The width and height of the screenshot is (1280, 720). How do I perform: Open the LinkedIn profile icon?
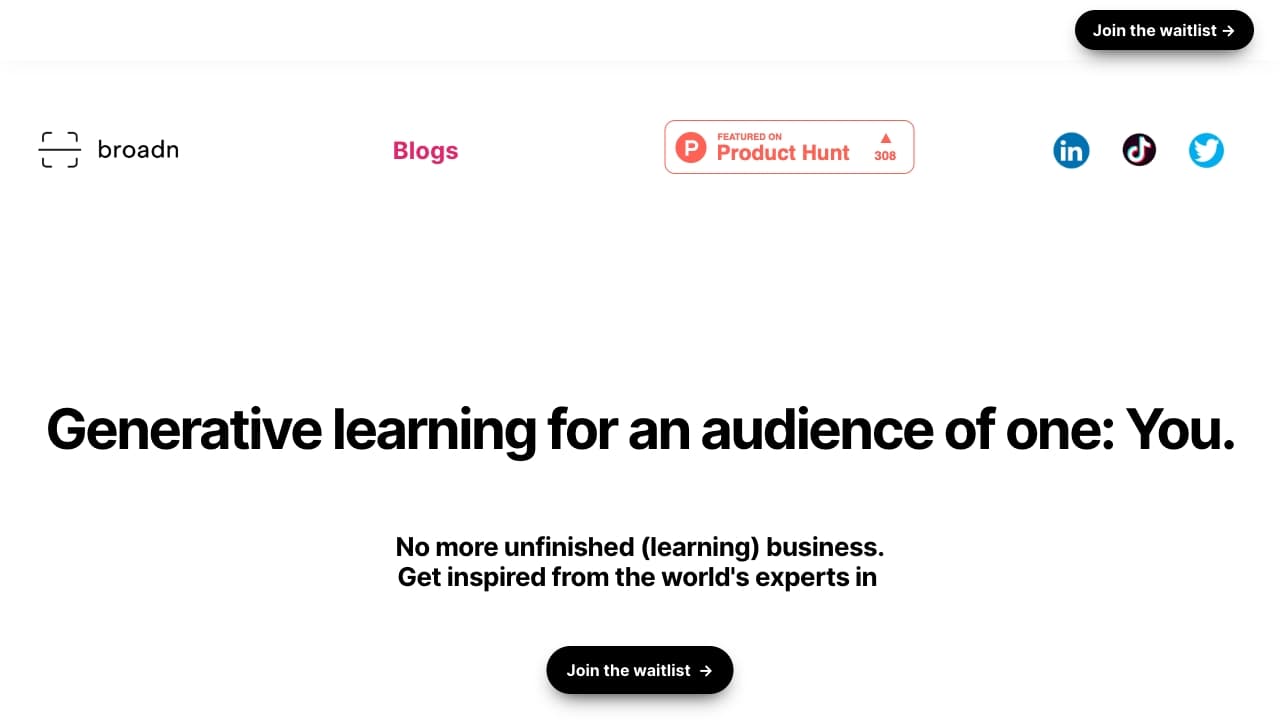(1071, 151)
